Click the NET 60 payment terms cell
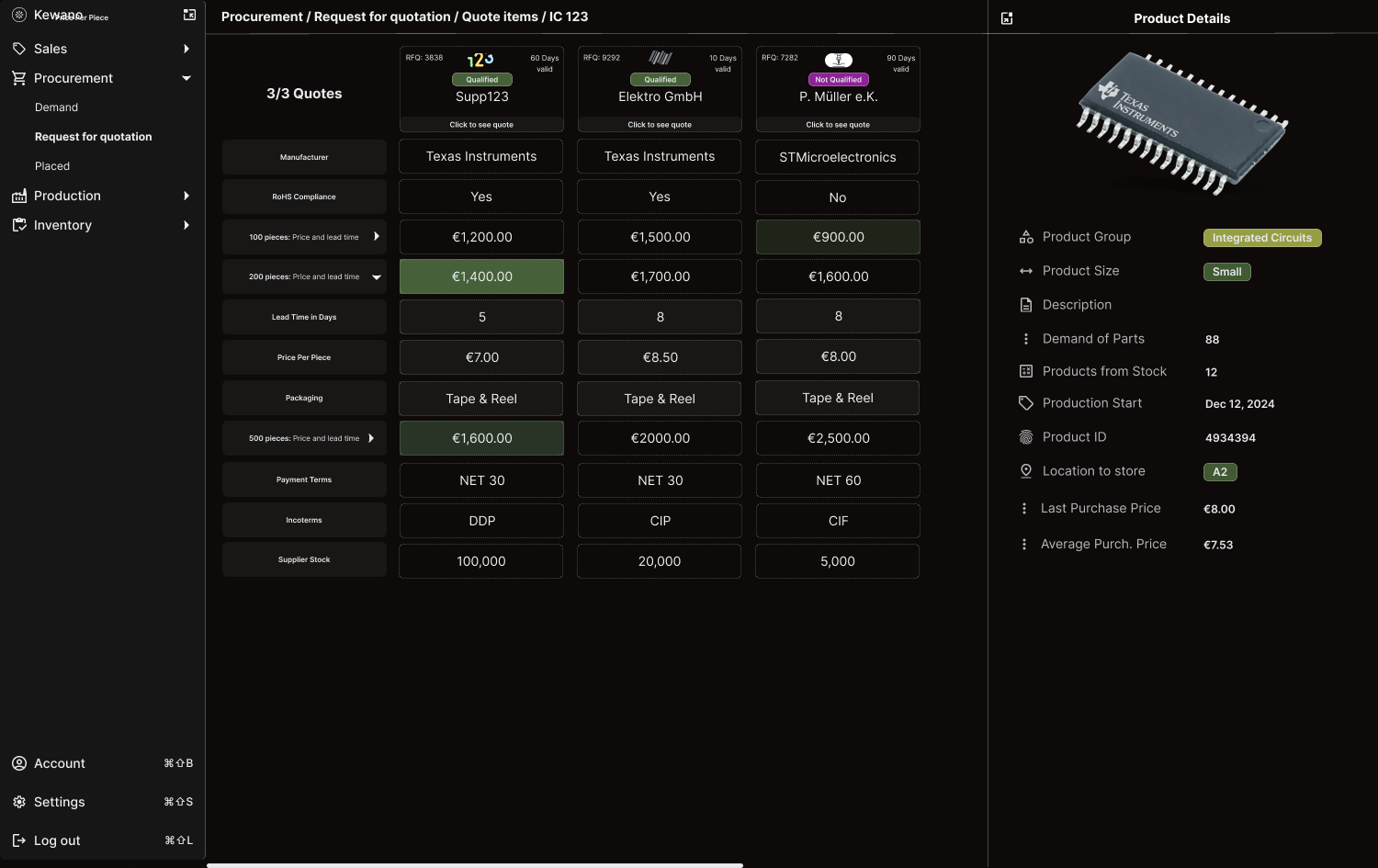The height and width of the screenshot is (868, 1378). click(838, 480)
